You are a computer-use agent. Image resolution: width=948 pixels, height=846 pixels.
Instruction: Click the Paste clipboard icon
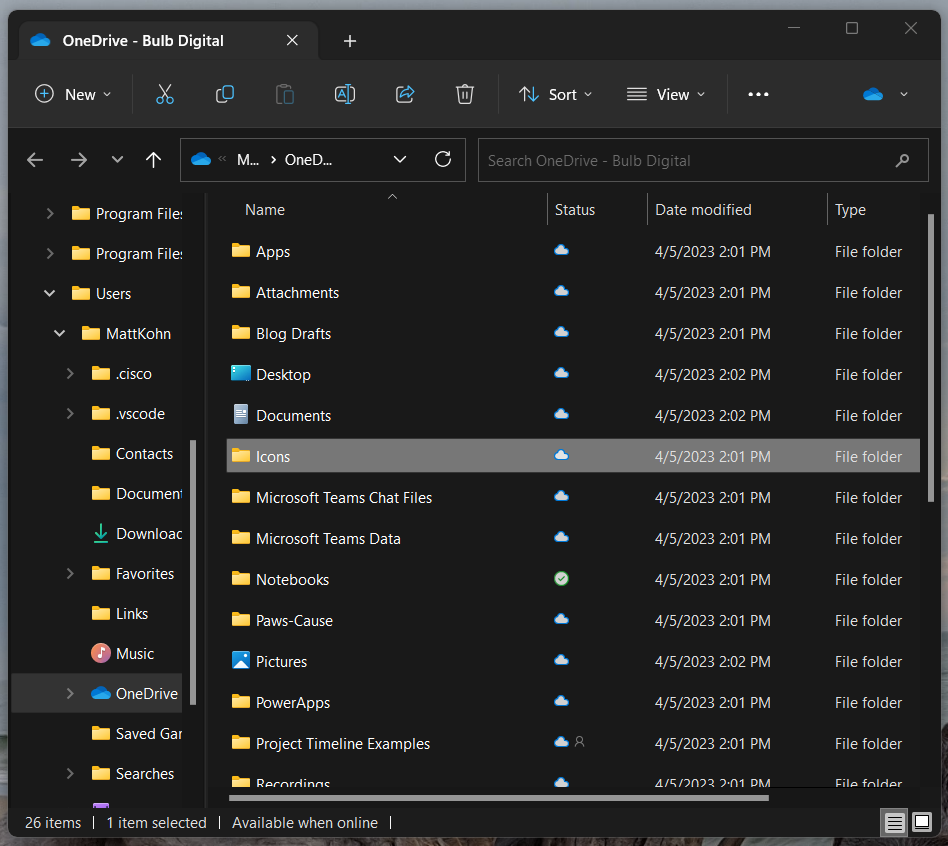tap(285, 94)
